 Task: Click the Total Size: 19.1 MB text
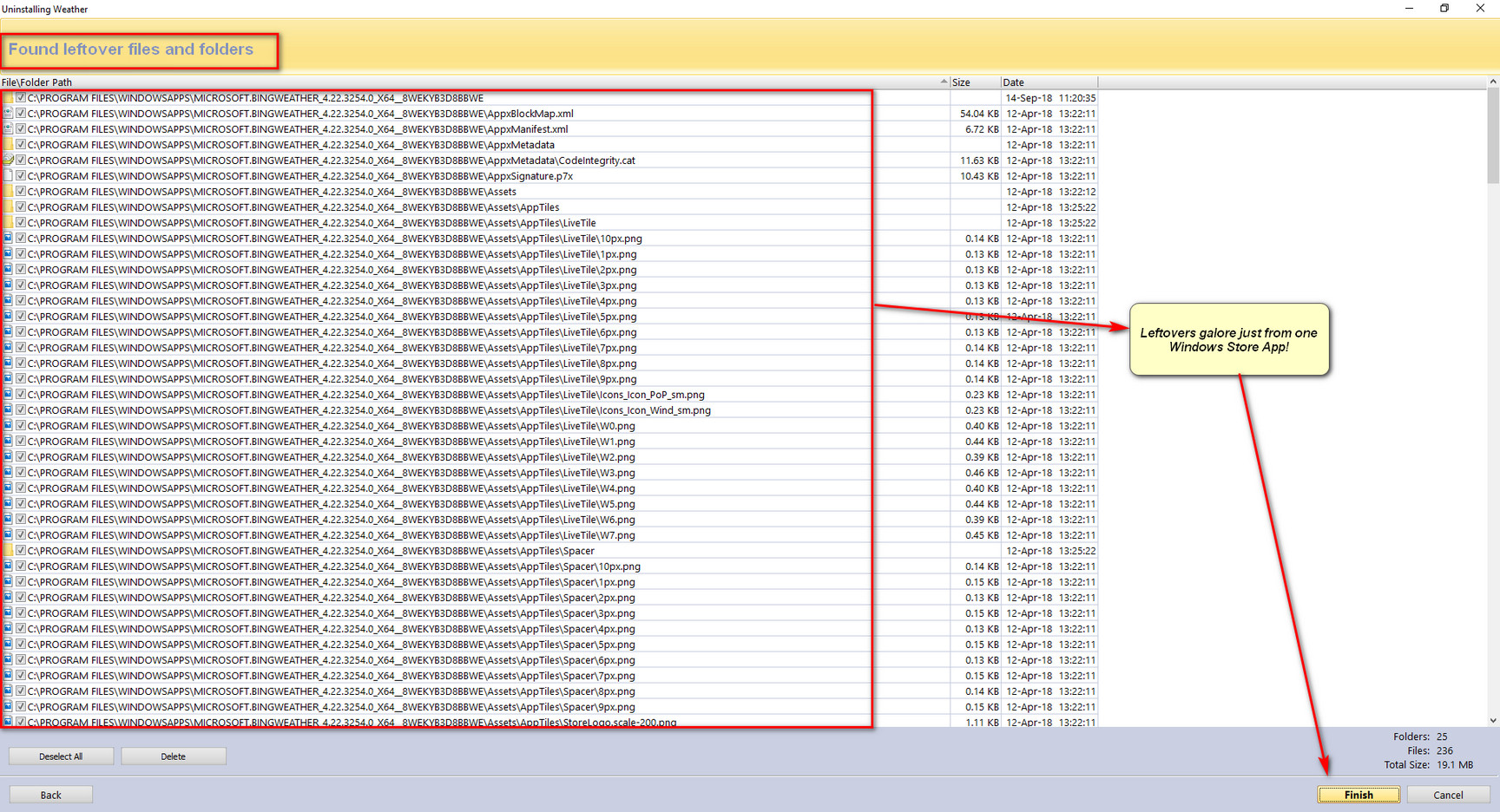tap(1429, 764)
